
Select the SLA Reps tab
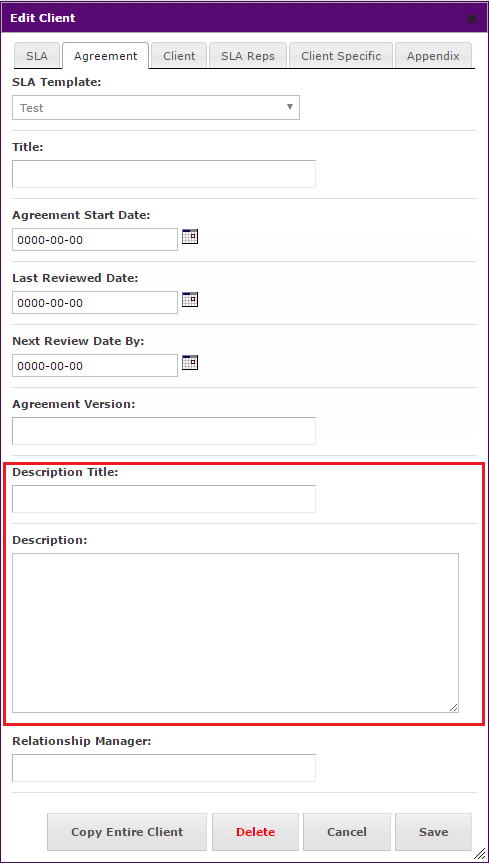coord(248,56)
